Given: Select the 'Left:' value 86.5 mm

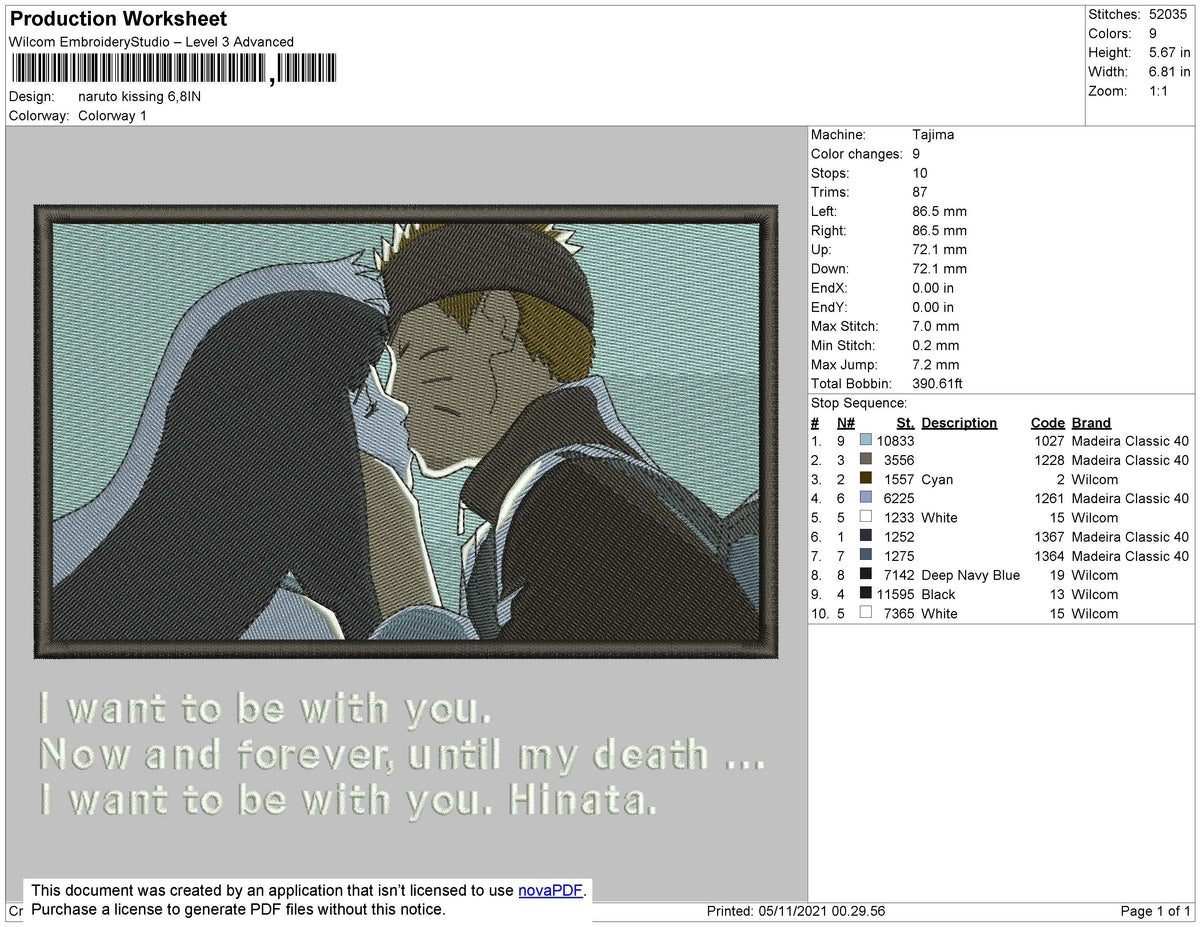Looking at the screenshot, I should click(940, 212).
